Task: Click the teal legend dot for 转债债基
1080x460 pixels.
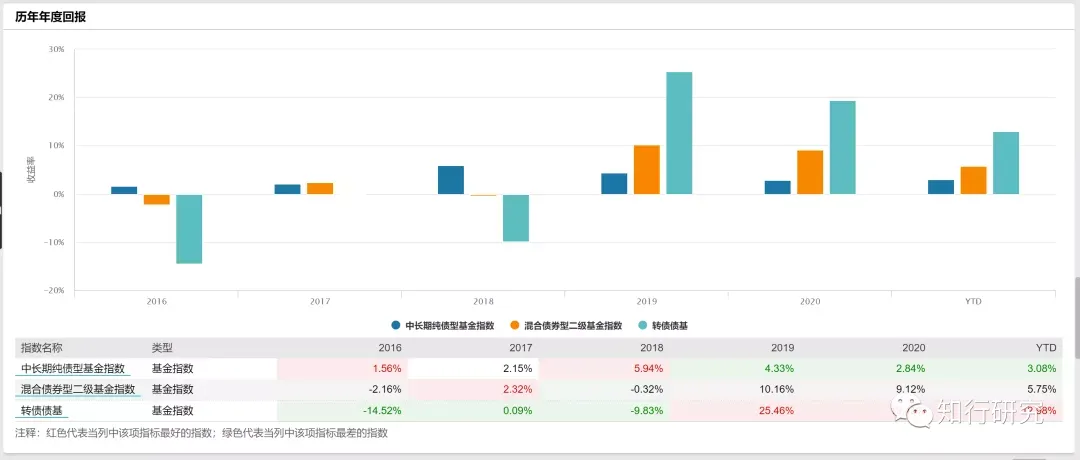Action: click(x=643, y=326)
